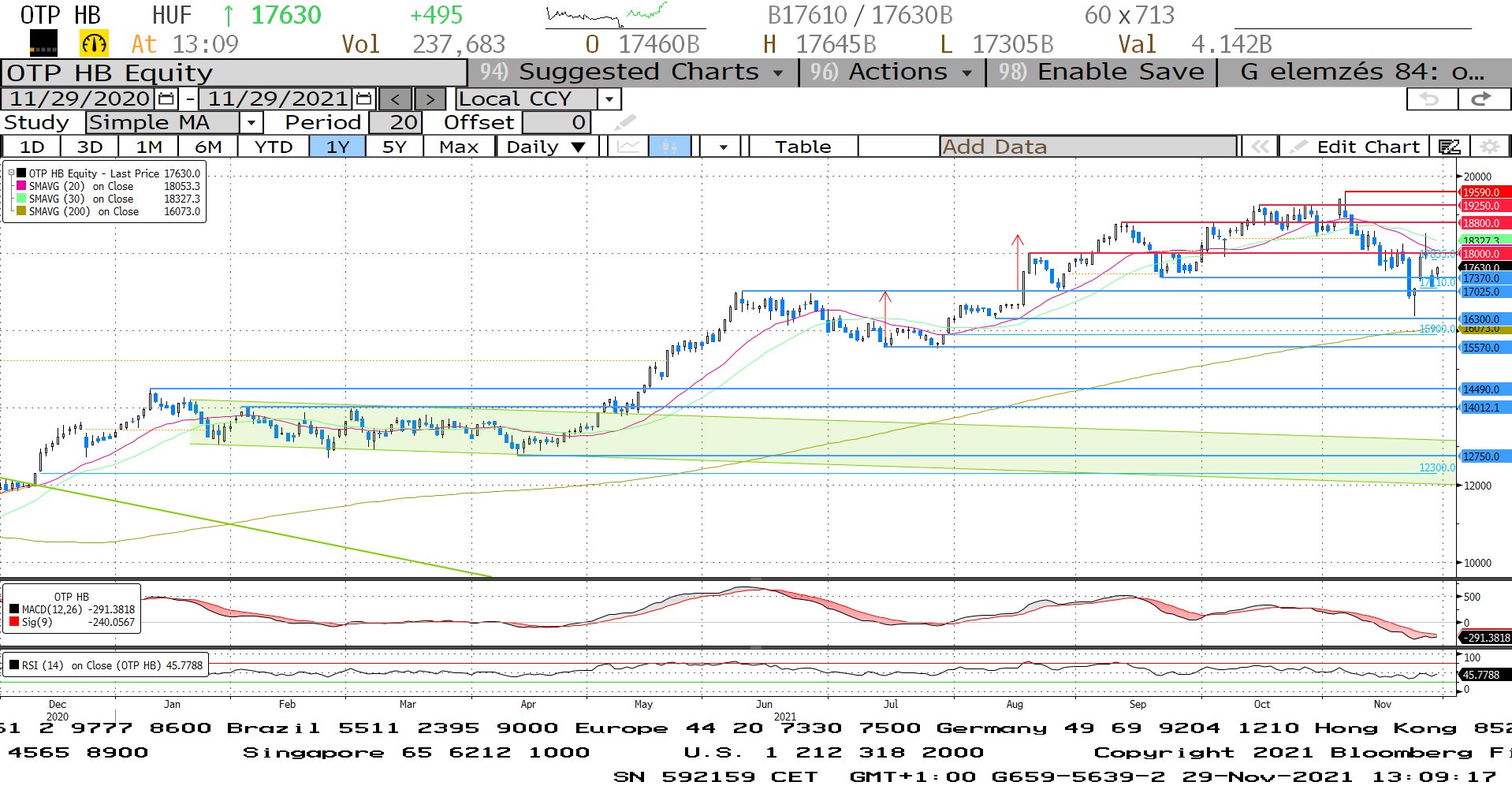Select the YTD time range
This screenshot has height=808, width=1512.
coord(274,147)
